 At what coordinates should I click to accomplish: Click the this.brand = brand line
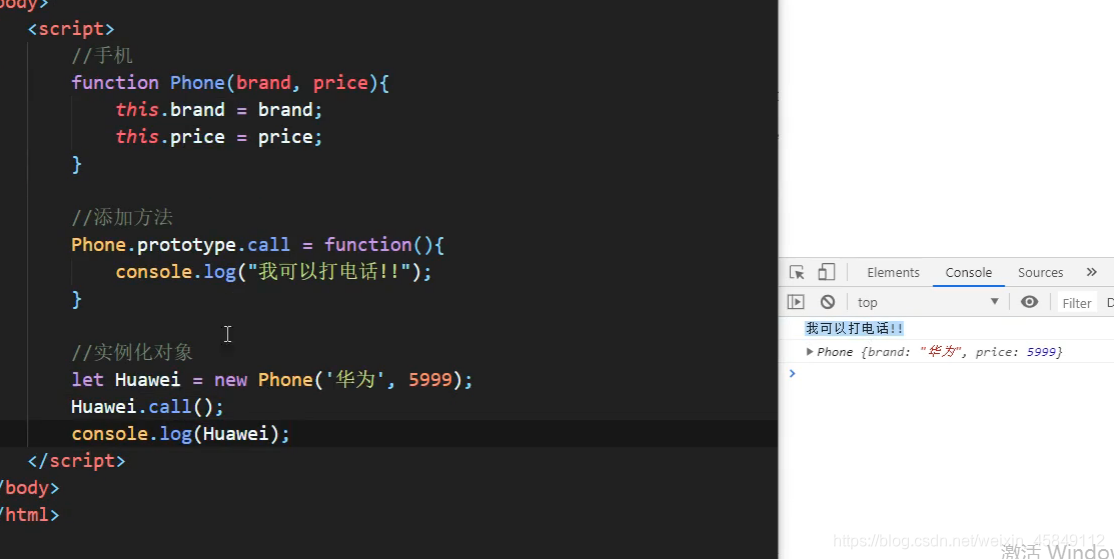coord(219,109)
